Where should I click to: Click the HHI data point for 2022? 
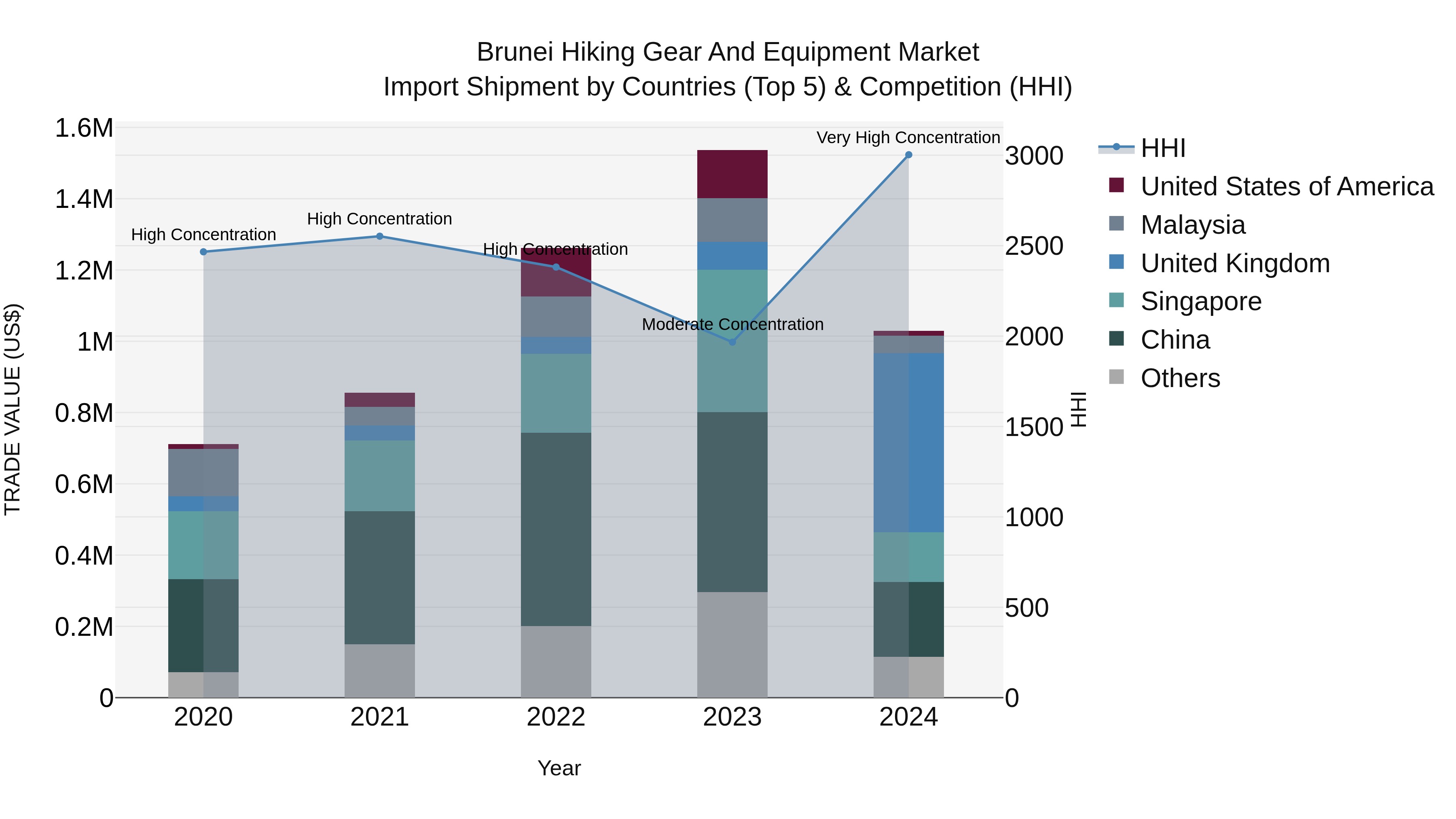(556, 267)
